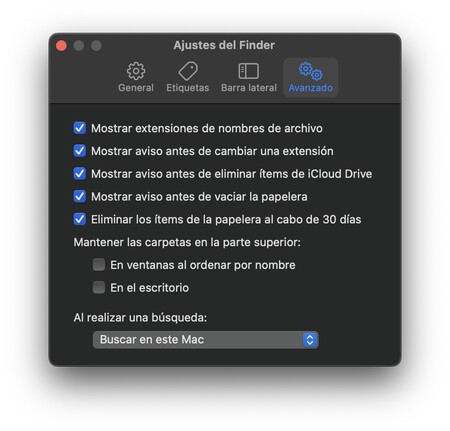Viewport: 450px width, 431px height.
Task: Click the Ajustes del Finder title bar
Action: (x=224, y=45)
